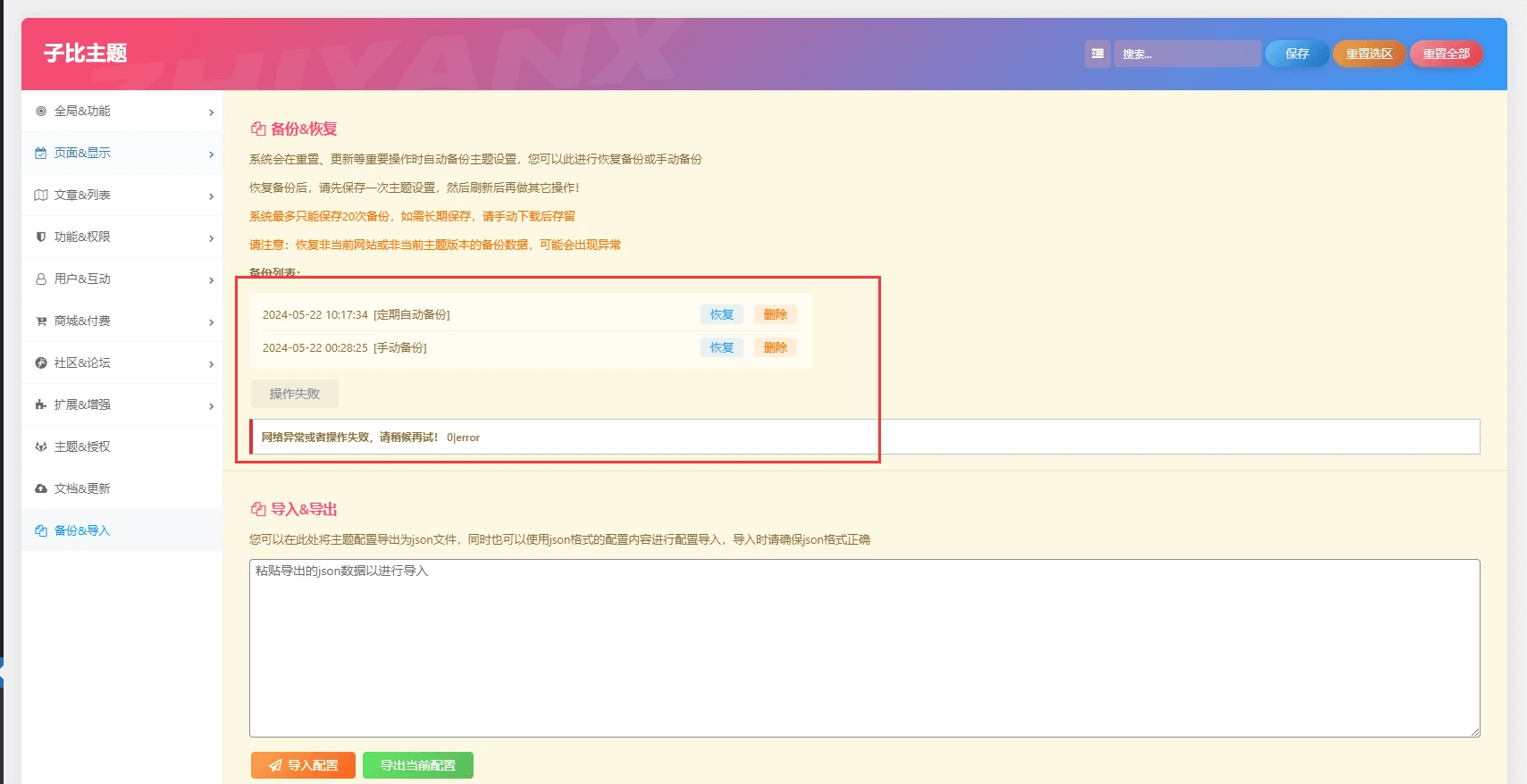
Task: Expand the 用户&互动 chevron
Action: tap(211, 280)
